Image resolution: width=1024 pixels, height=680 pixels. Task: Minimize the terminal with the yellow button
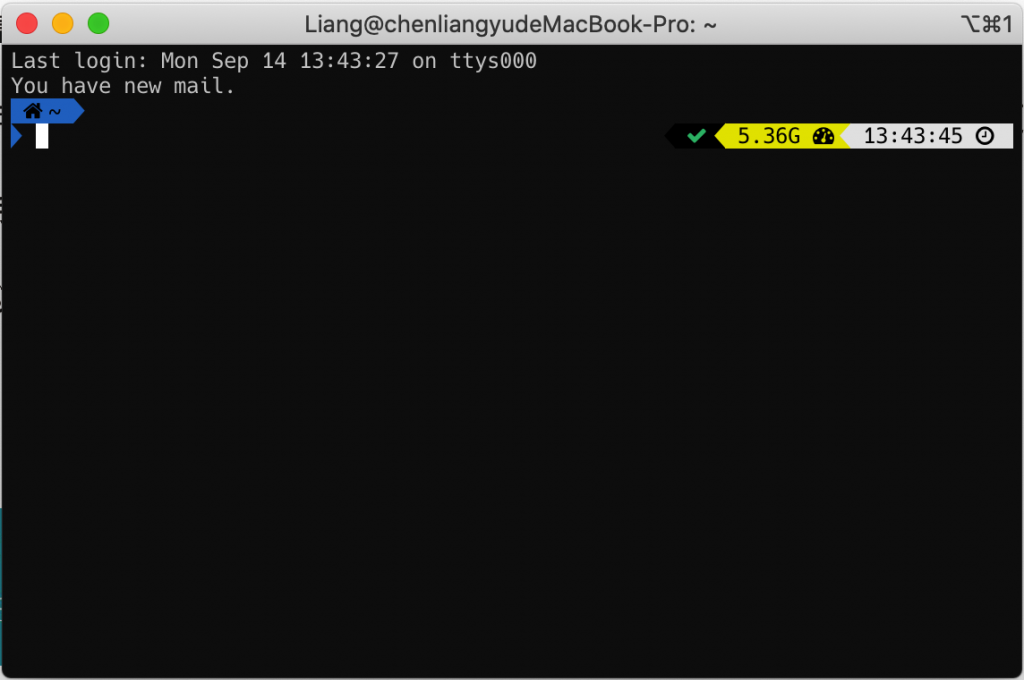coord(63,24)
